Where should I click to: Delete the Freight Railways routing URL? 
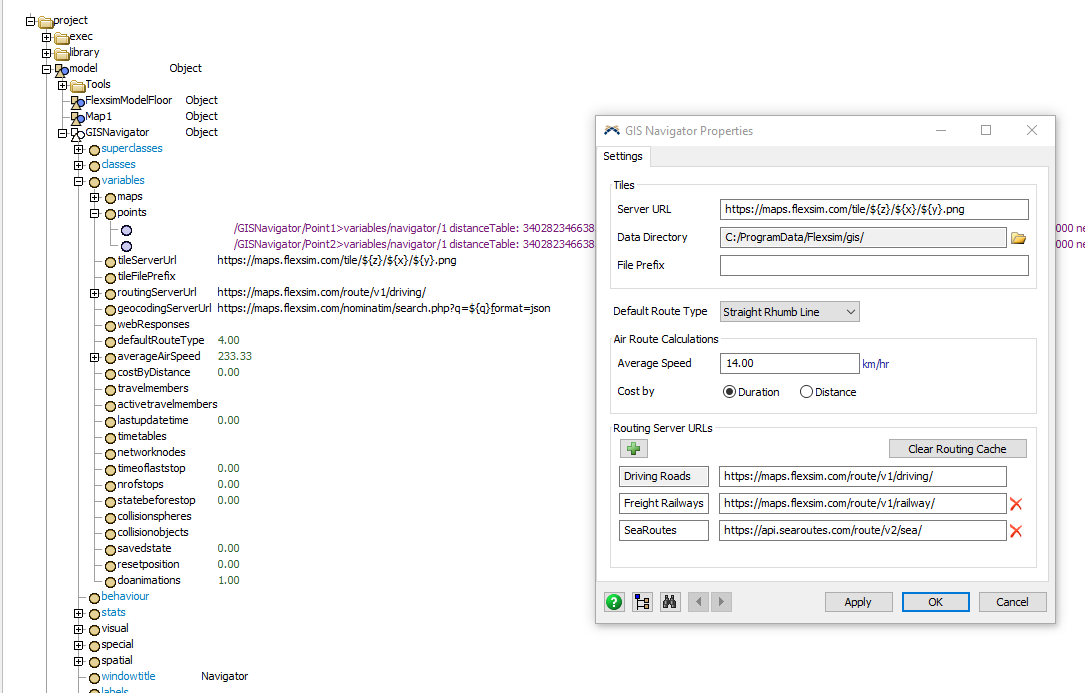tap(1016, 504)
